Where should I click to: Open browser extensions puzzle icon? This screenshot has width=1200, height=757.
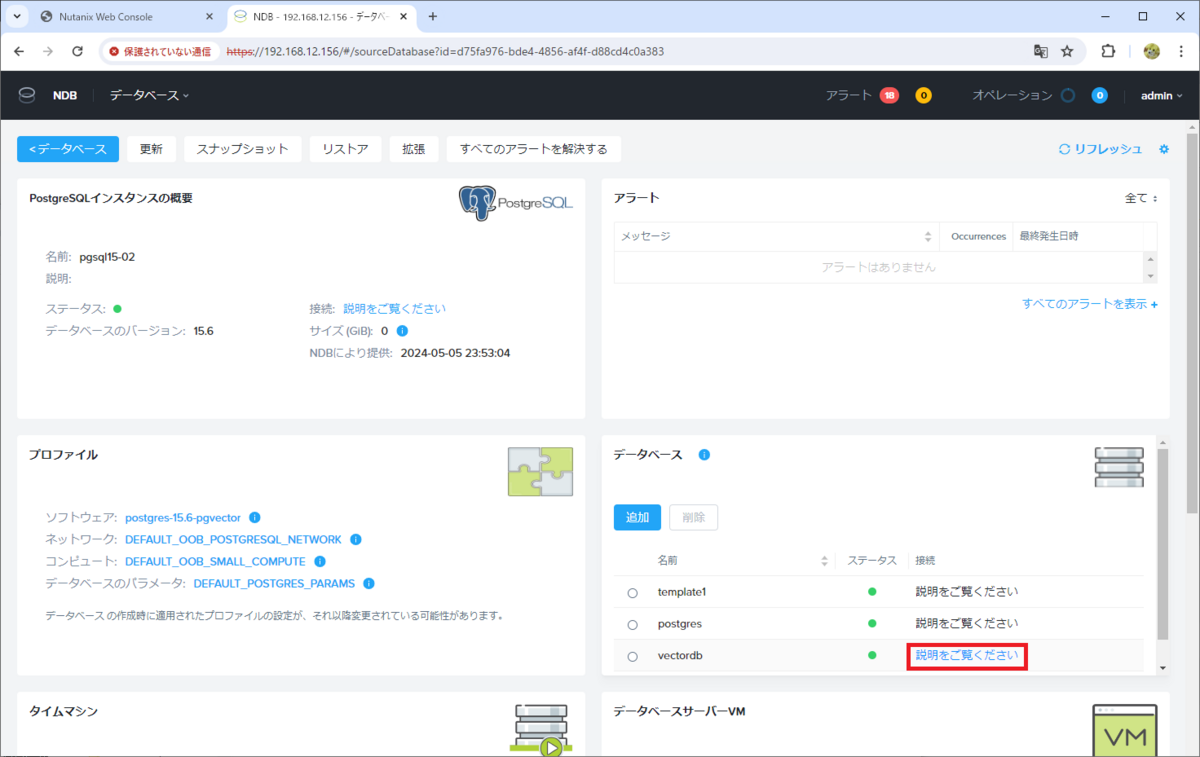(x=1108, y=51)
